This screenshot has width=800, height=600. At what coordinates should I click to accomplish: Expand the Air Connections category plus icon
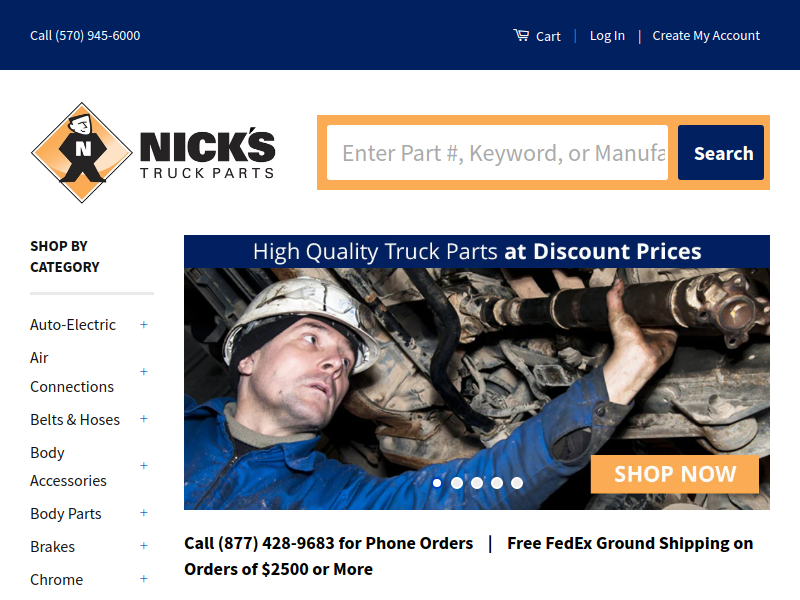(x=144, y=372)
